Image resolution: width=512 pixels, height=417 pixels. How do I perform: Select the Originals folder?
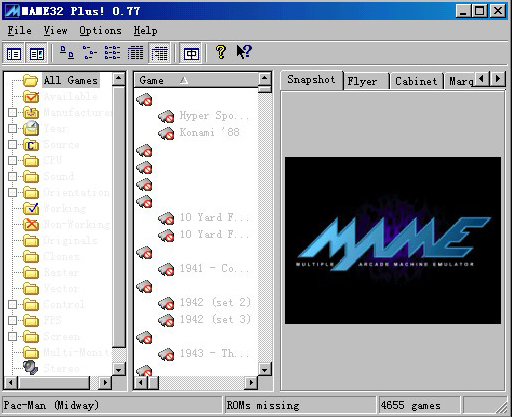tap(61, 240)
